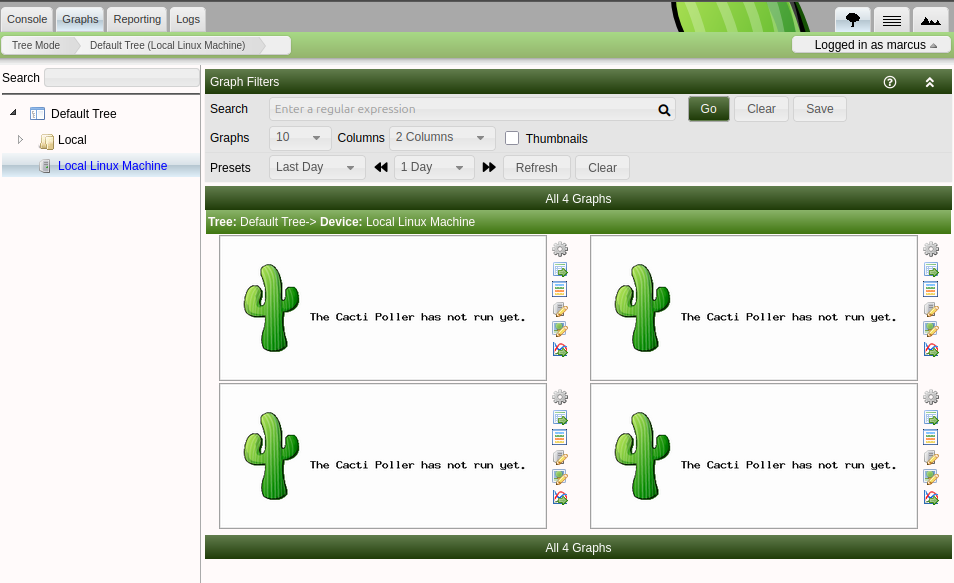Click the Save filters button
Image resolution: width=954 pixels, height=583 pixels.
(x=820, y=109)
